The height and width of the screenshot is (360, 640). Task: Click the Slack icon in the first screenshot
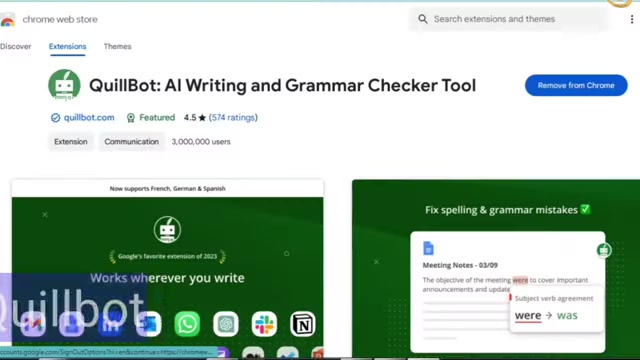tap(264, 324)
